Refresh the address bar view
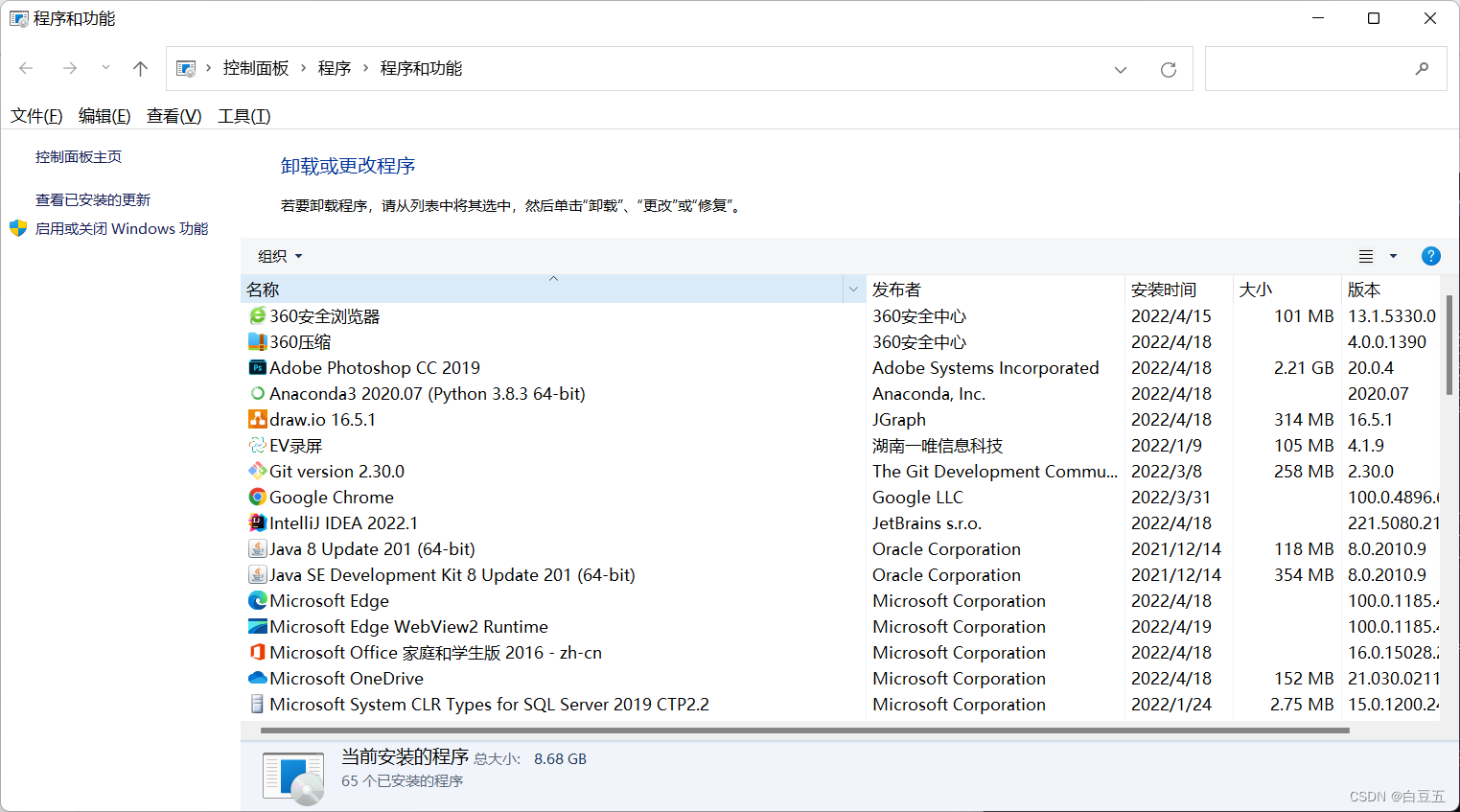This screenshot has width=1460, height=812. click(x=1168, y=69)
